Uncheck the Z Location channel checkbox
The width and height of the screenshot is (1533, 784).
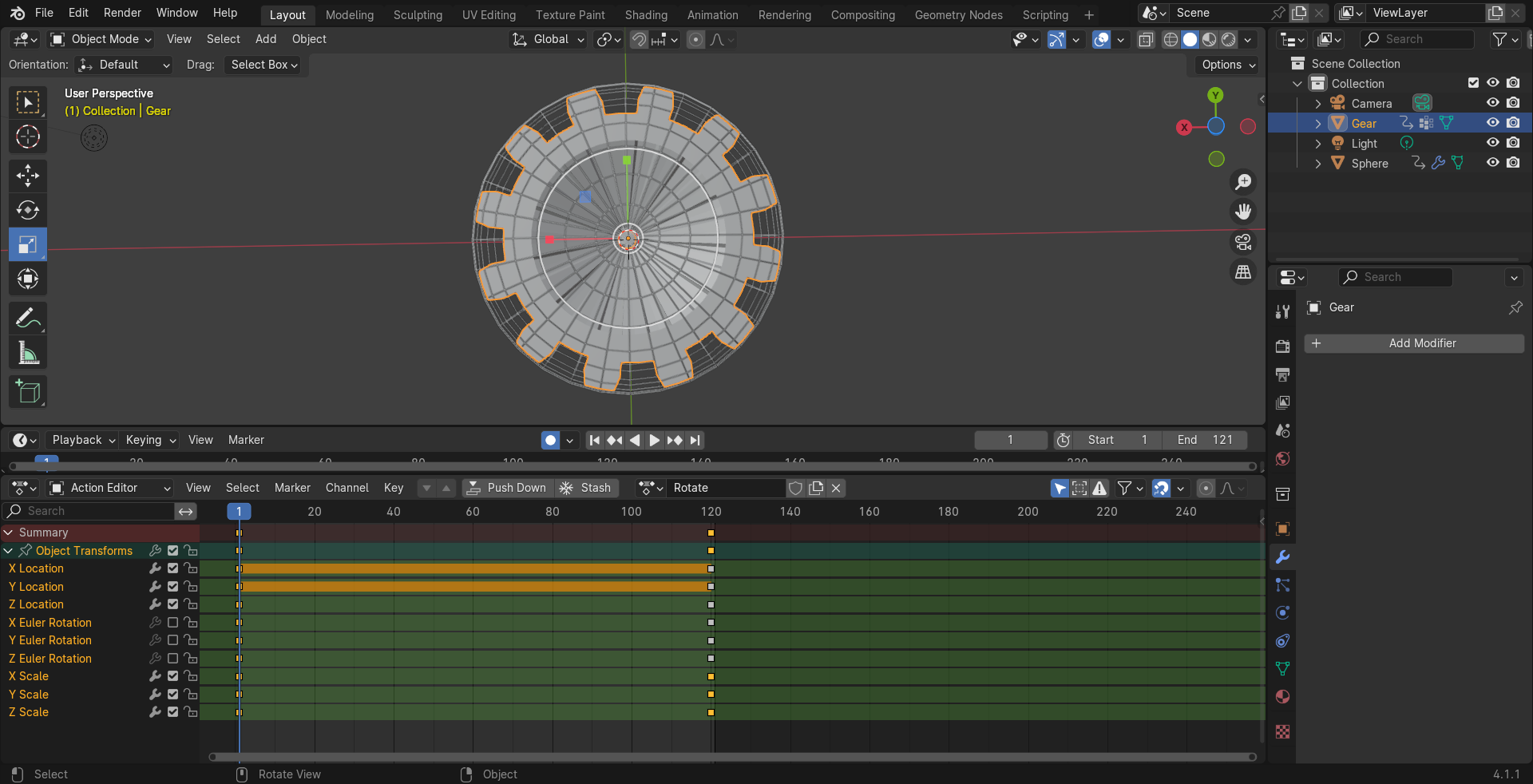(x=172, y=604)
